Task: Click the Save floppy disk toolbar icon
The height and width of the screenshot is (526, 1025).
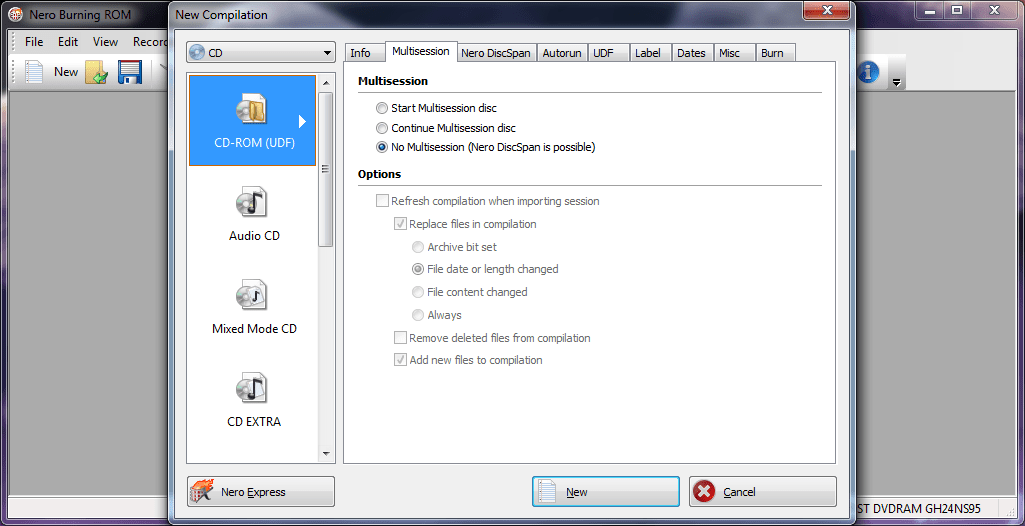Action: (130, 72)
